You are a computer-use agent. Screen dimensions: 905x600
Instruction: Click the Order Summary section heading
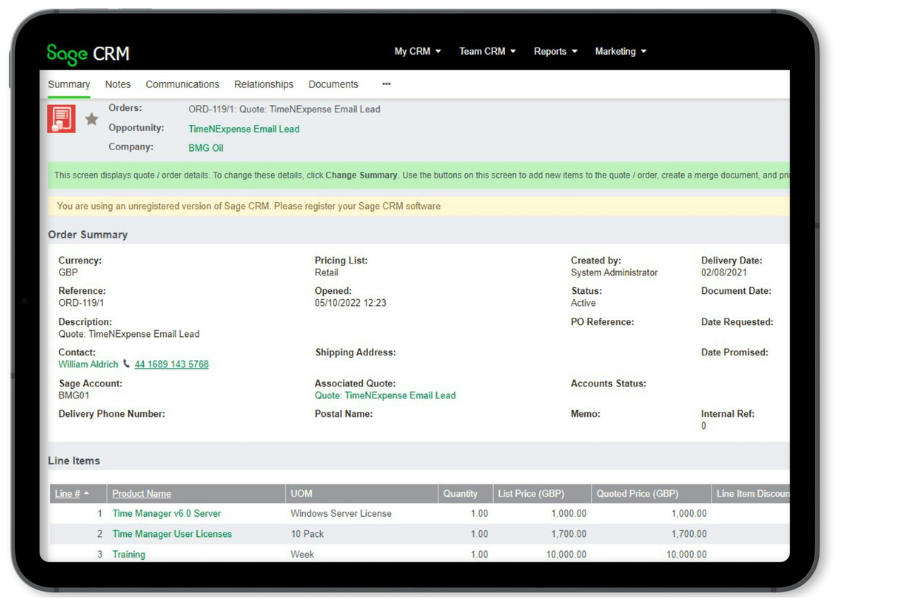[x=88, y=235]
